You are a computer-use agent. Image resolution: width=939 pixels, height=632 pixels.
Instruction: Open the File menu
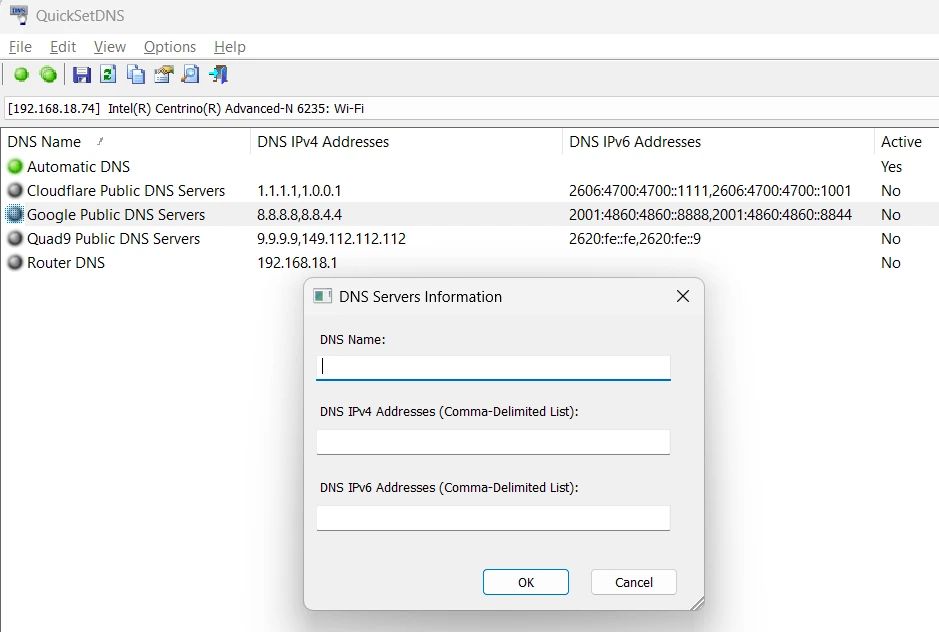(x=20, y=47)
